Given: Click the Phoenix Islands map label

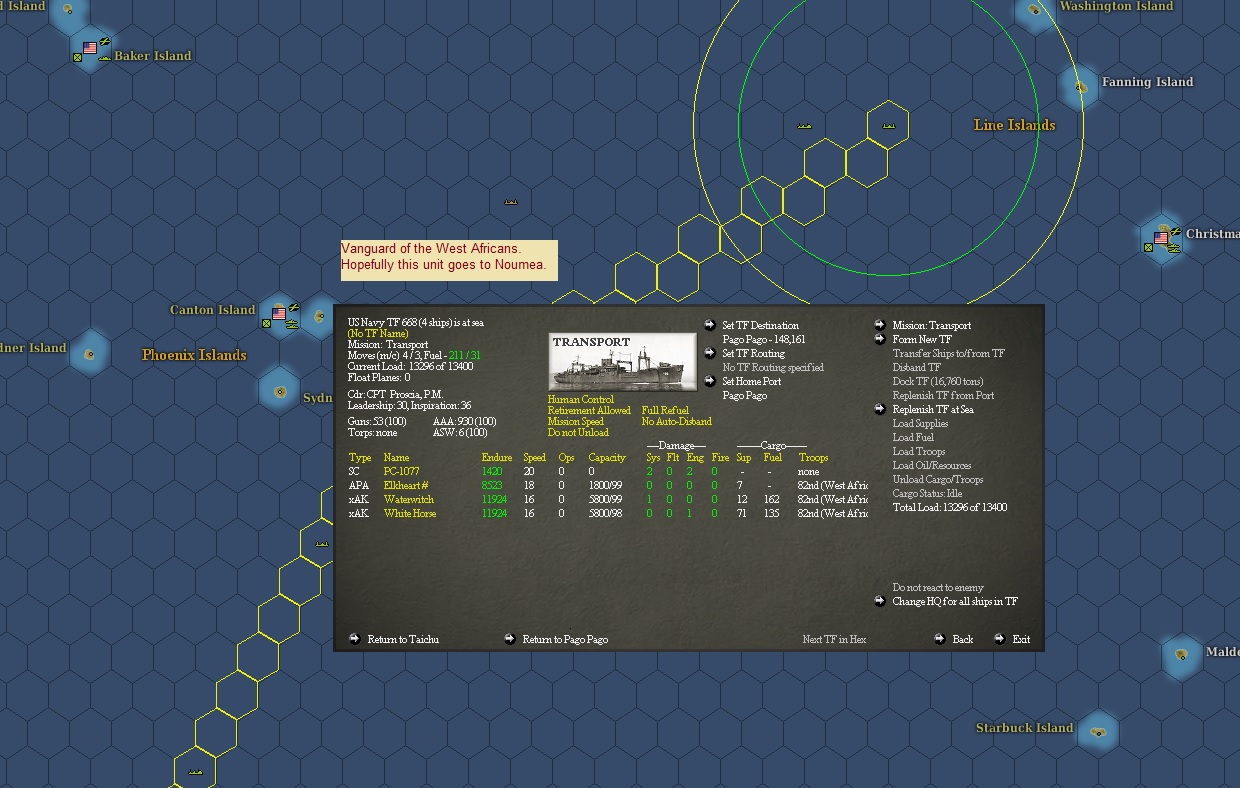Looking at the screenshot, I should coord(194,355).
